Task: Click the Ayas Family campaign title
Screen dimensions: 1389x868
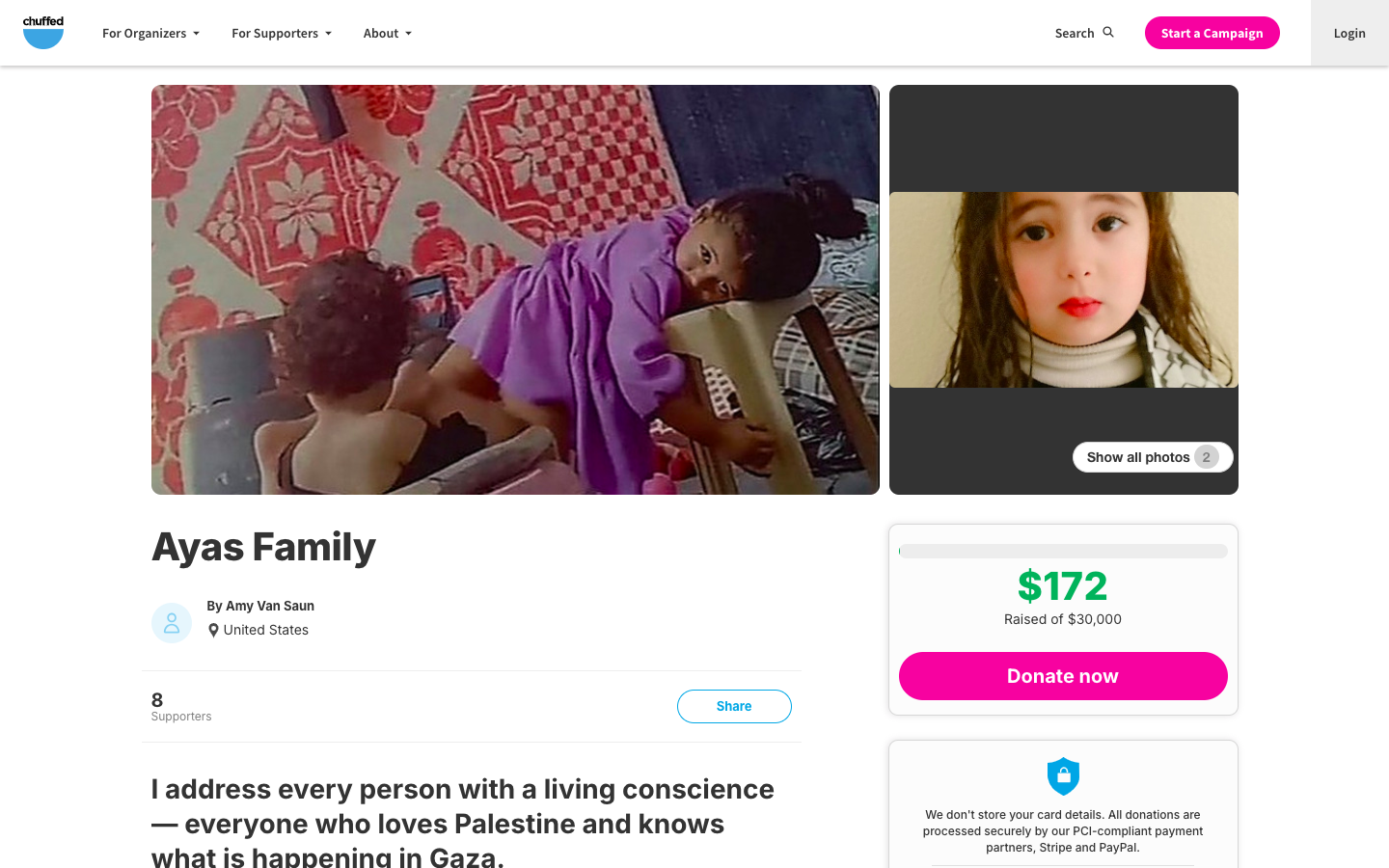Action: (x=263, y=547)
